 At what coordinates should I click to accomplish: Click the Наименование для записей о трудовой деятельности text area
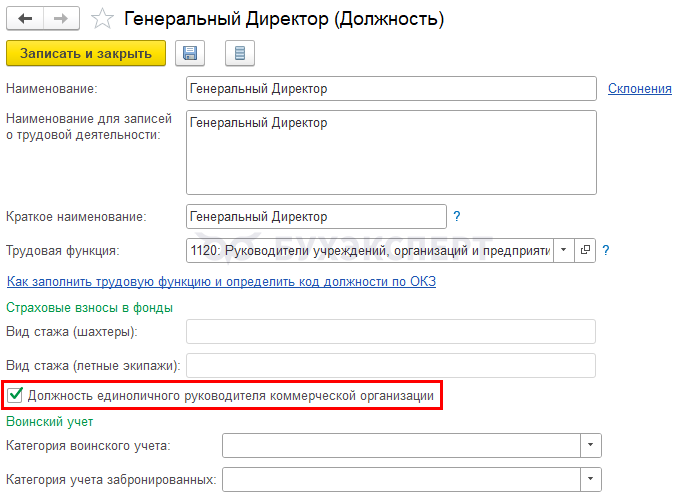391,151
